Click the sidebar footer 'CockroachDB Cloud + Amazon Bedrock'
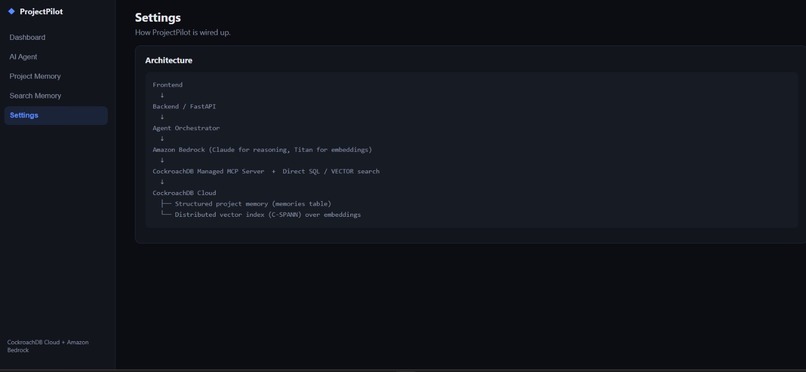The height and width of the screenshot is (372, 806). click(x=48, y=346)
